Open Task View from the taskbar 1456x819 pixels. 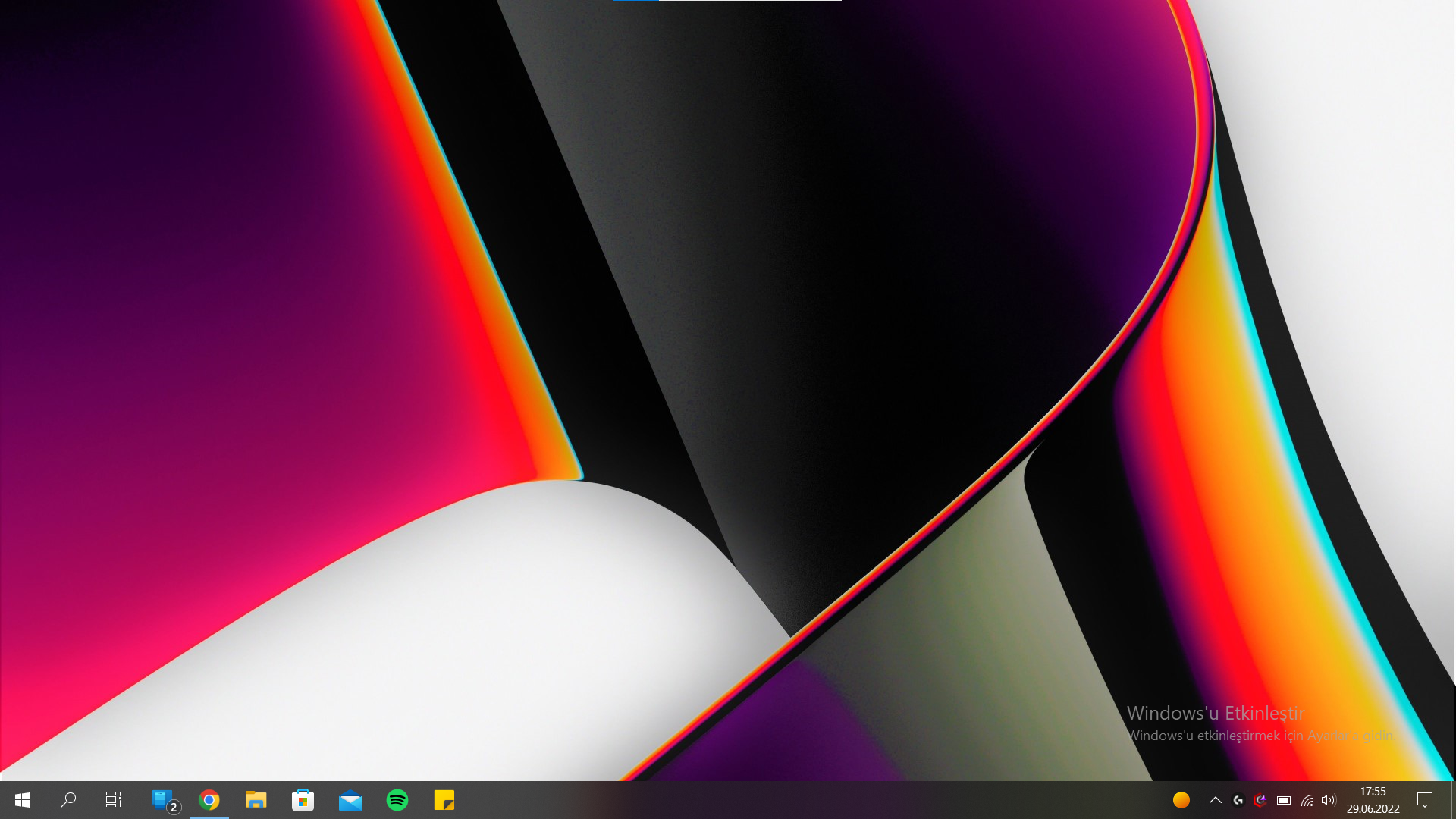(x=114, y=800)
